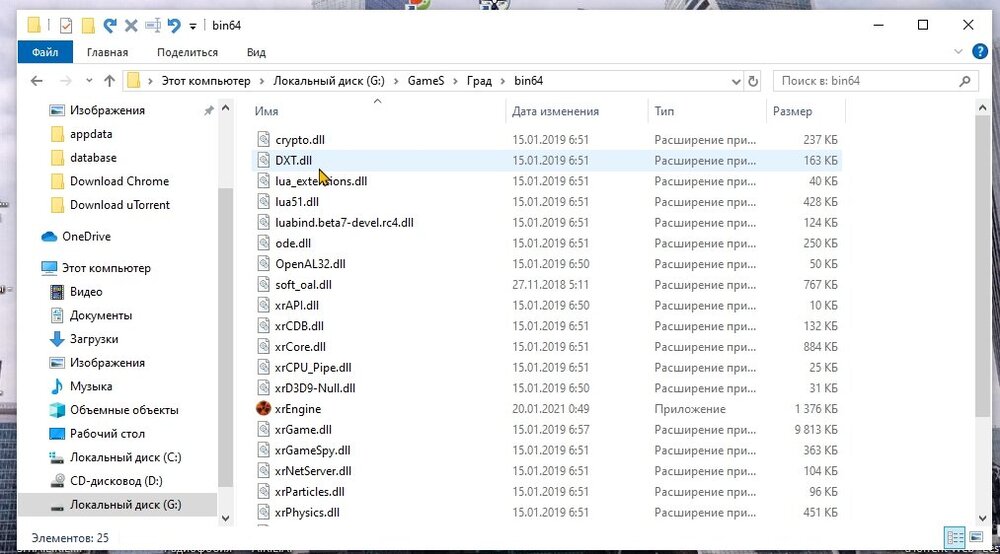This screenshot has height=554, width=1000.
Task: Open Объемные объекты in sidebar
Action: tap(124, 410)
